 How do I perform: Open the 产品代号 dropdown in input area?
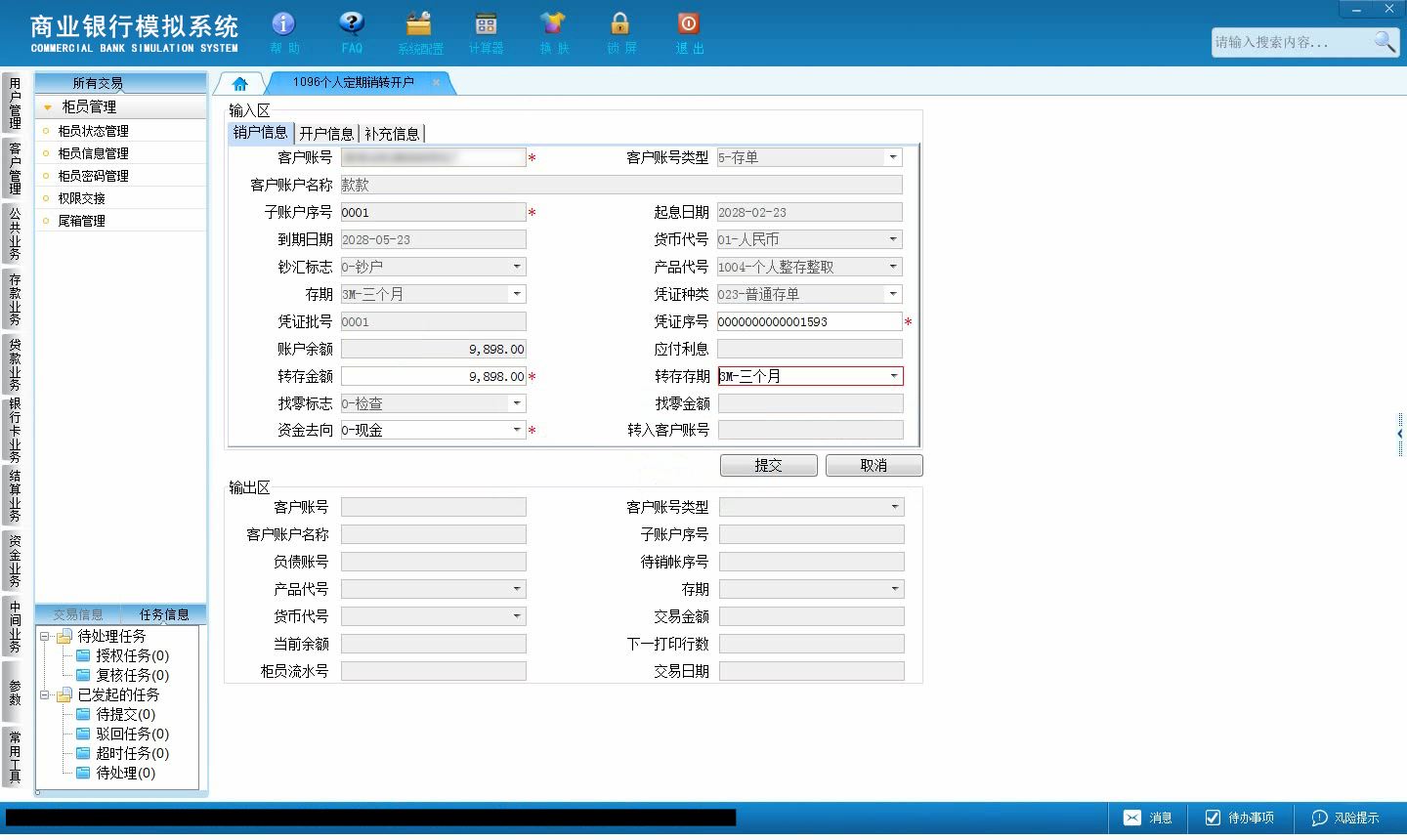tap(893, 267)
